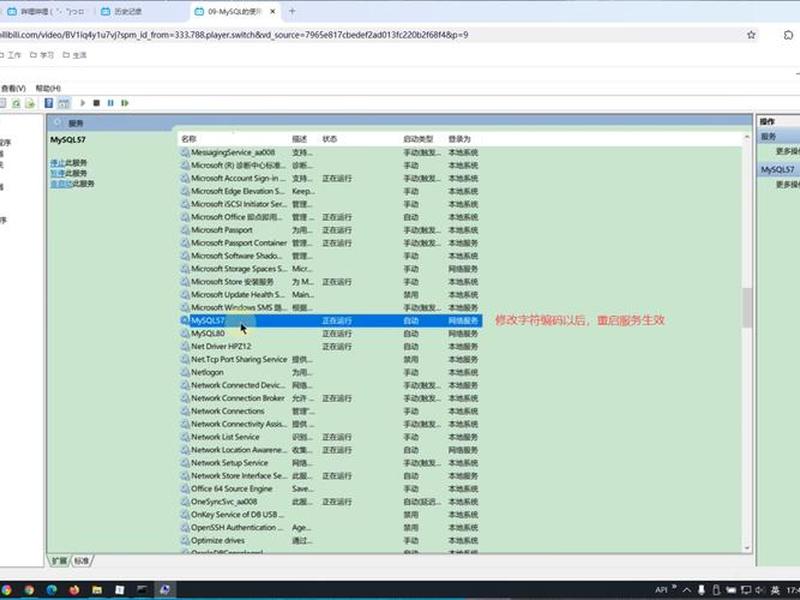This screenshot has height=600, width=800.
Task: Click the Start Service play icon
Action: click(x=83, y=103)
